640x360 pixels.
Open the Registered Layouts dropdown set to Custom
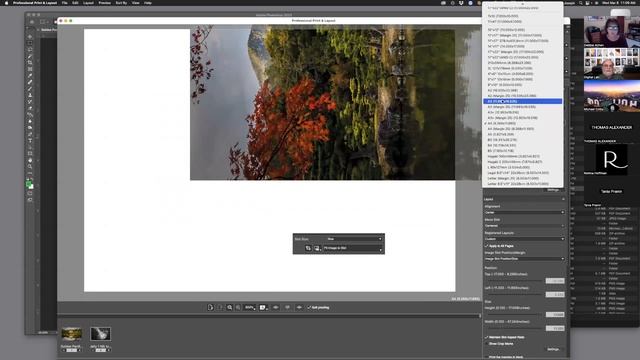pyautogui.click(x=524, y=239)
